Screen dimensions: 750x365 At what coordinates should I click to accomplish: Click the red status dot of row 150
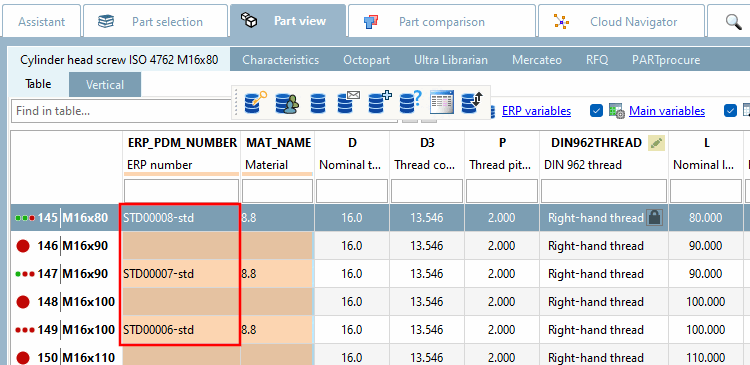22,358
